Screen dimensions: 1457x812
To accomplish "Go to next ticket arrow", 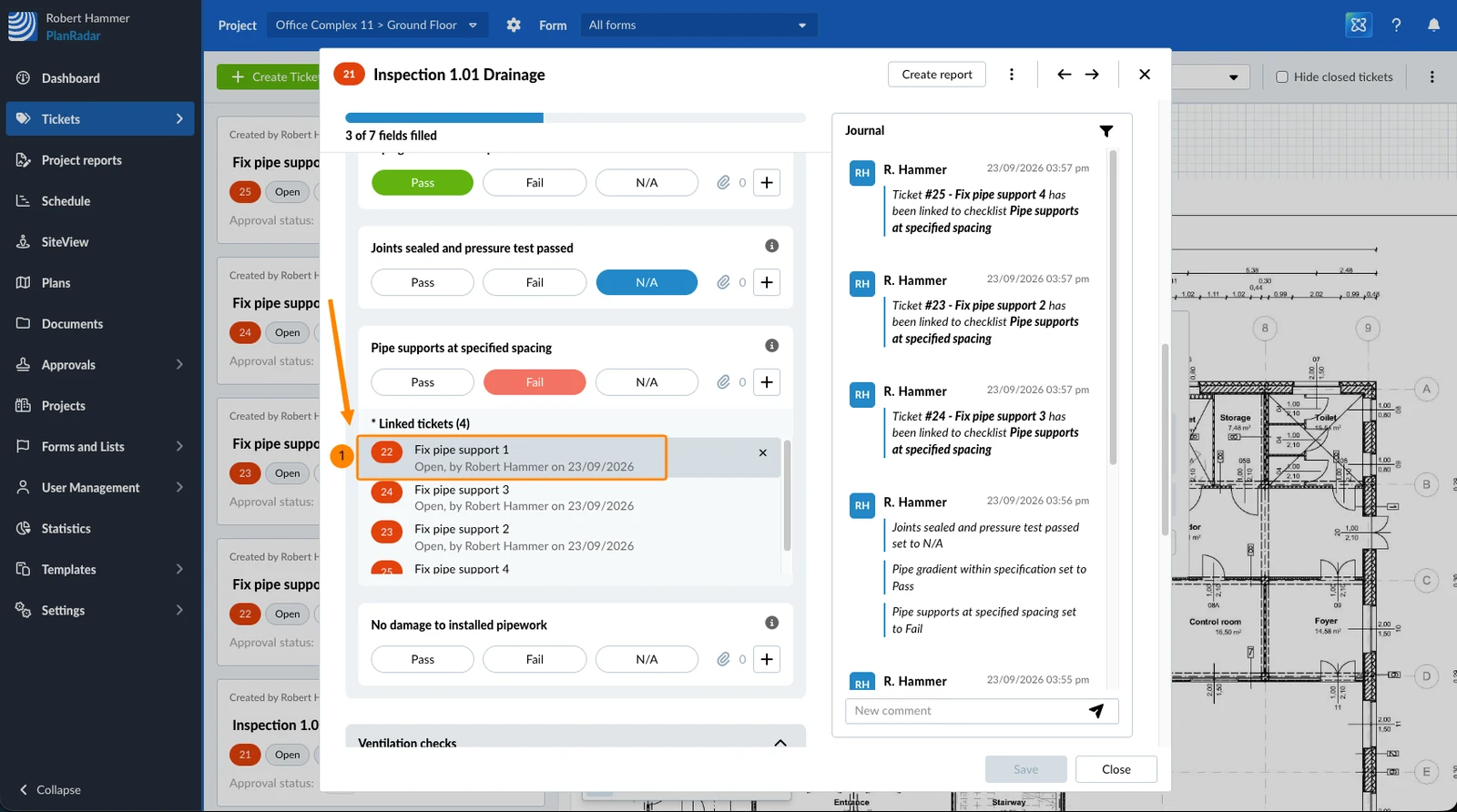I will 1092,75.
